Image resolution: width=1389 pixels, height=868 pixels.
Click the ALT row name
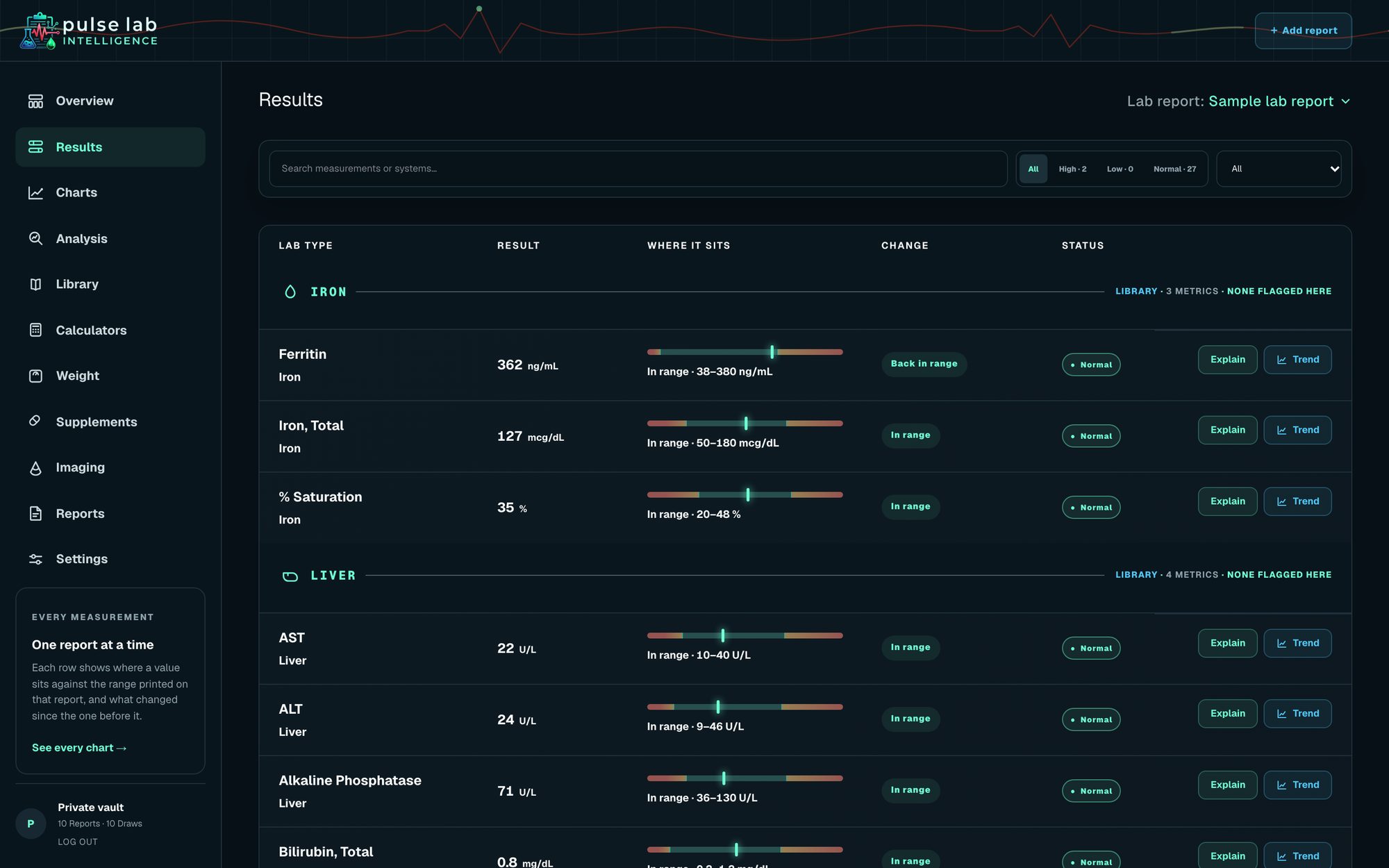pos(290,710)
